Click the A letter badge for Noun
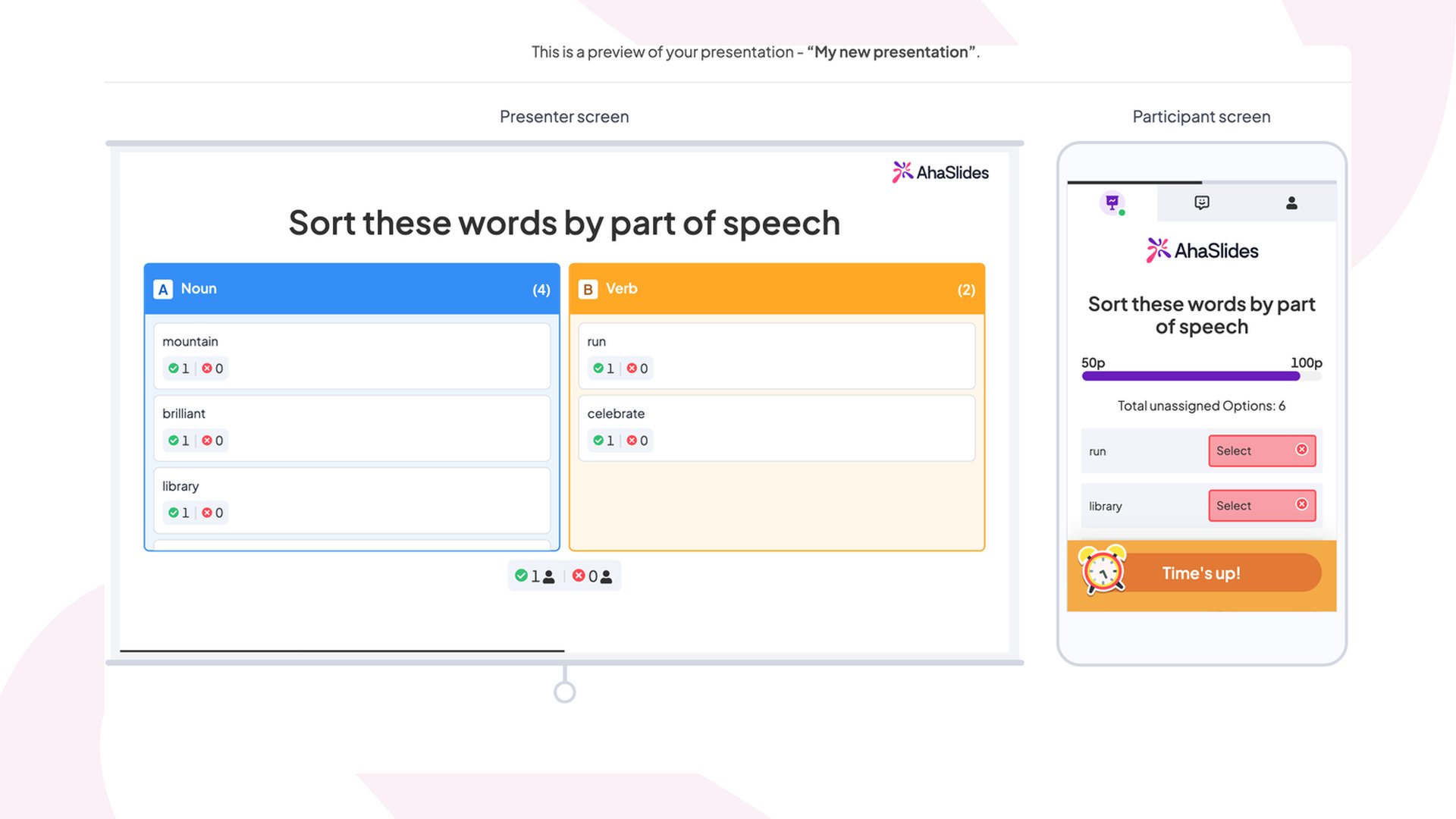The height and width of the screenshot is (819, 1456). click(x=163, y=290)
